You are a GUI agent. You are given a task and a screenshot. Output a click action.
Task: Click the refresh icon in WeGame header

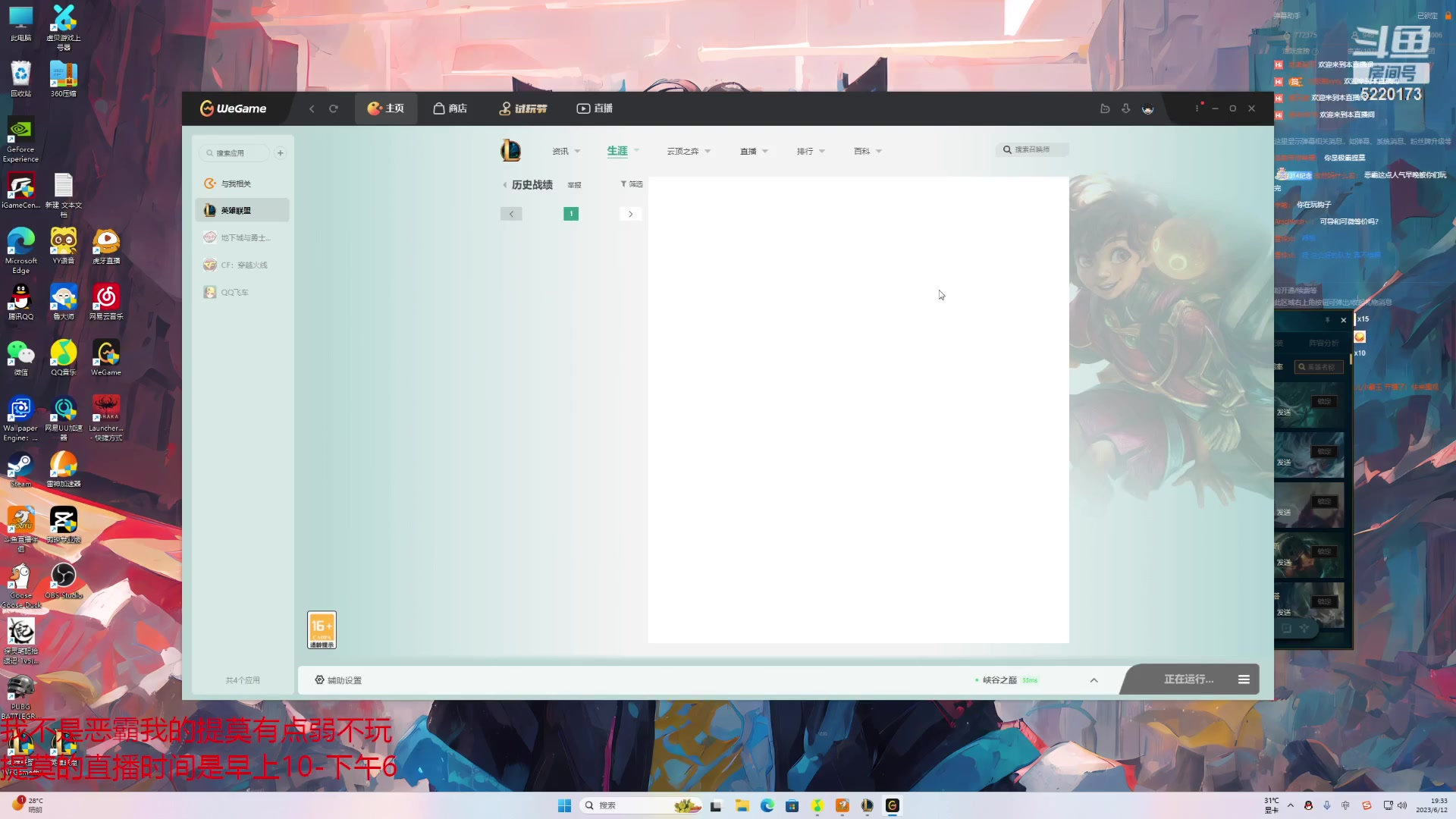click(333, 108)
